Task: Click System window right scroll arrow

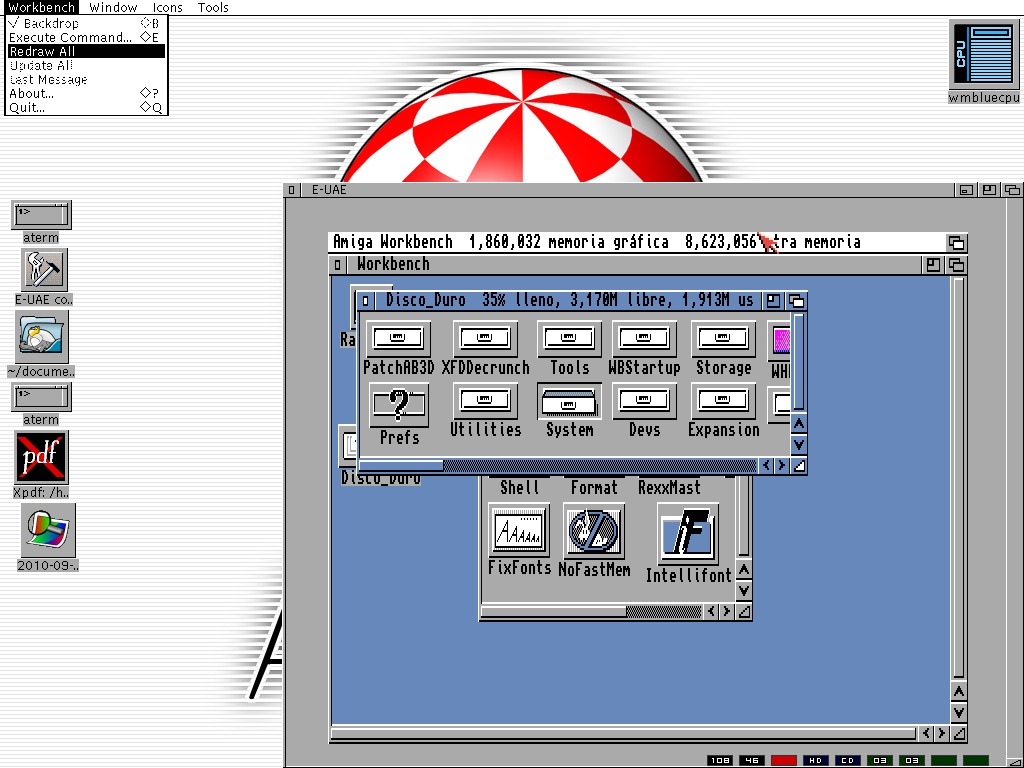Action: pyautogui.click(x=727, y=612)
